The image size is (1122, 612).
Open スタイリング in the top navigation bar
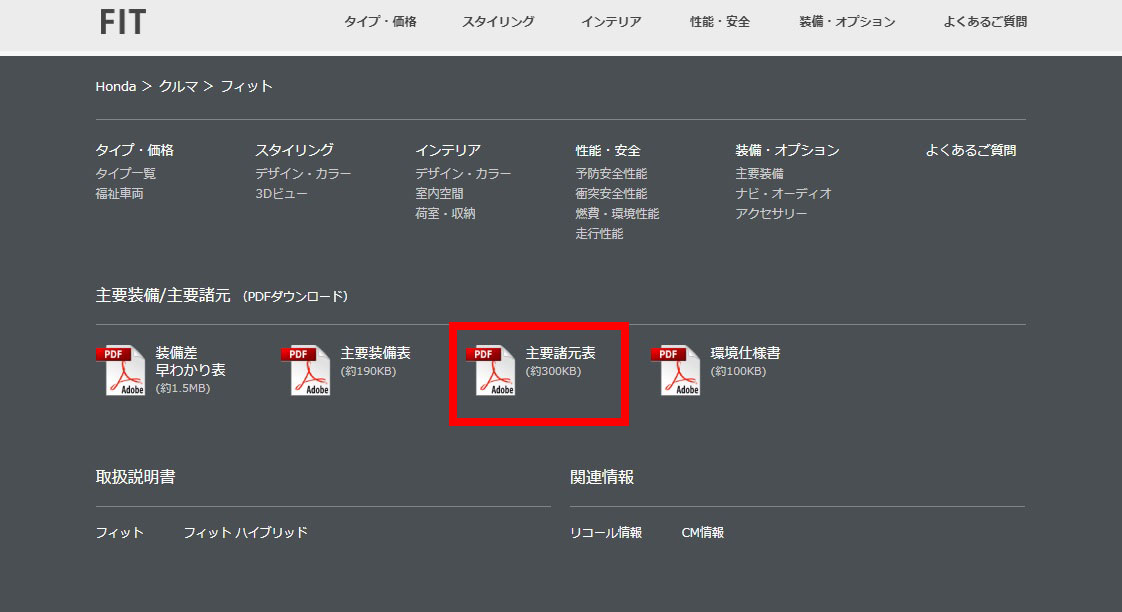[498, 22]
